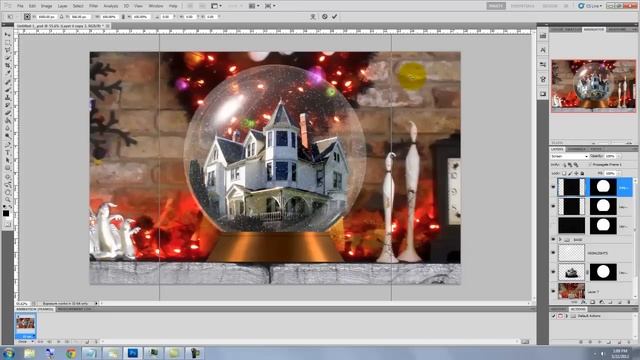Open the layer Fill slider arrow
Screen dimensions: 640x360
[x=619, y=173]
